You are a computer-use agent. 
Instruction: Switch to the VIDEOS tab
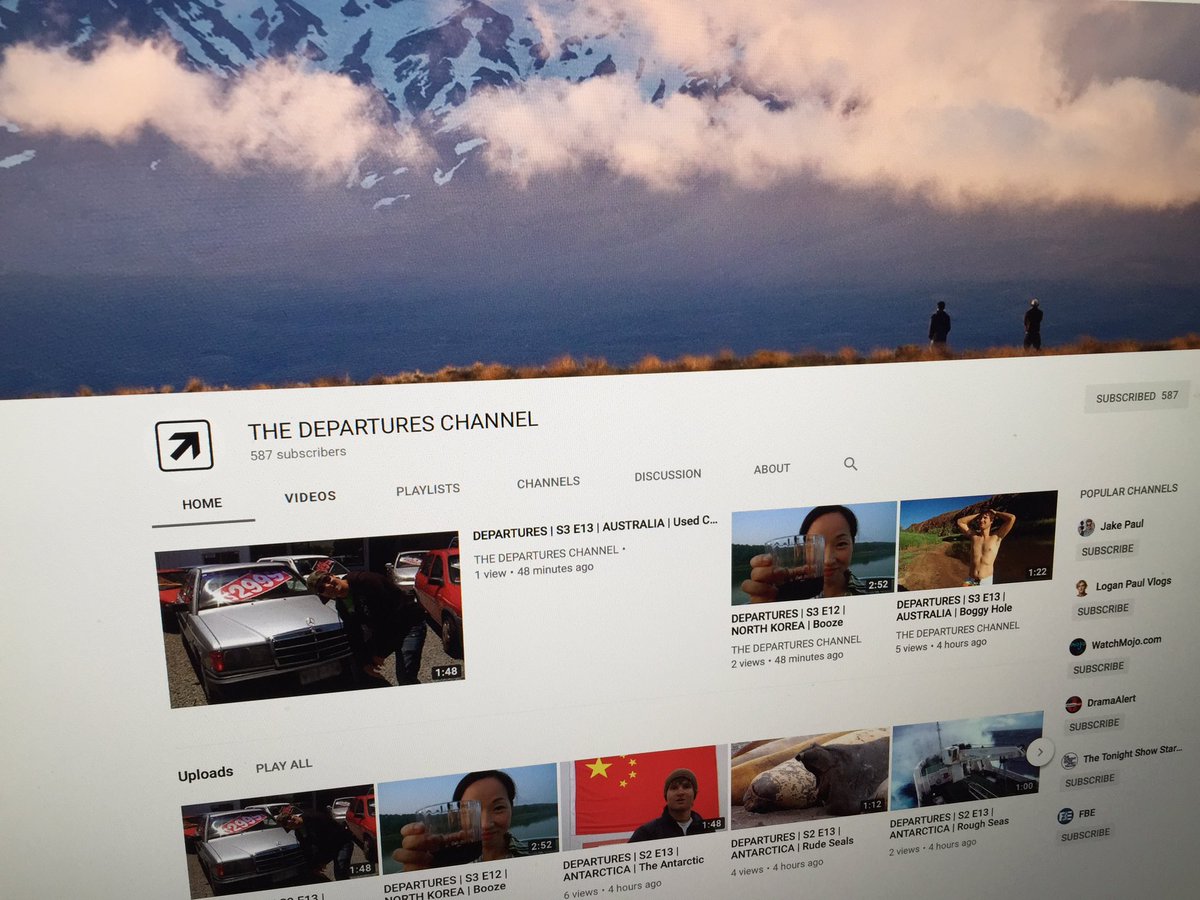tap(310, 497)
